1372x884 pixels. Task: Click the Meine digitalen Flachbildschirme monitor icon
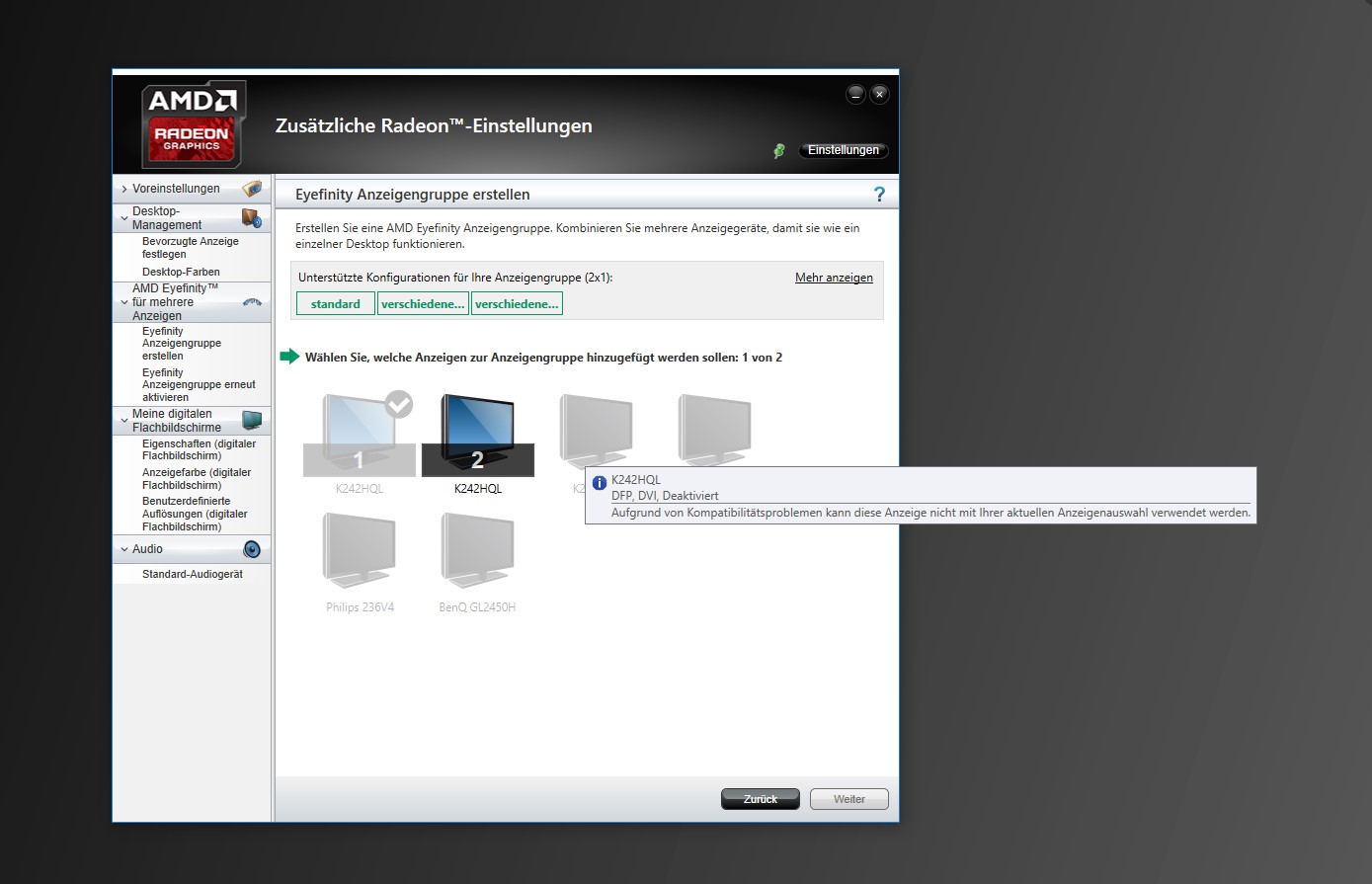pos(252,421)
